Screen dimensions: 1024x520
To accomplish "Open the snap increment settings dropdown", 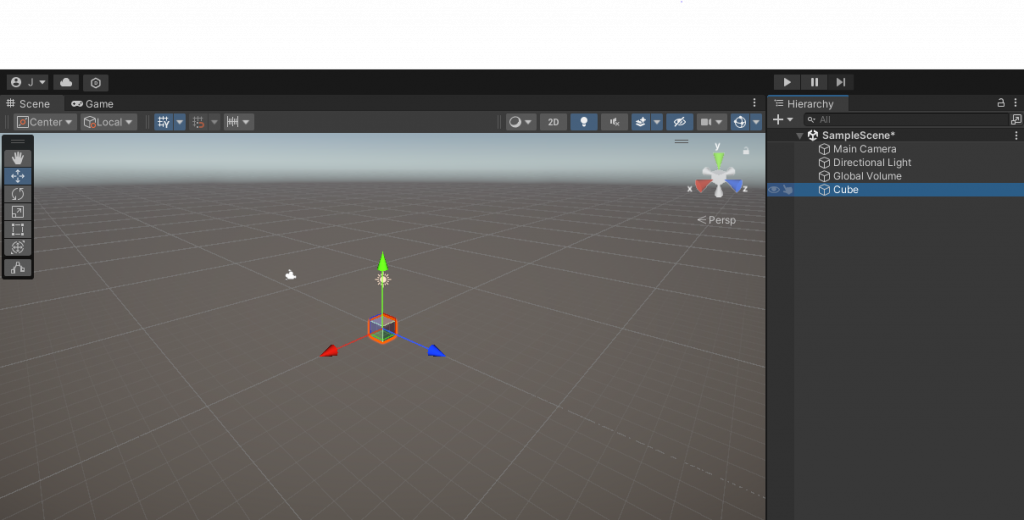I will coord(238,122).
